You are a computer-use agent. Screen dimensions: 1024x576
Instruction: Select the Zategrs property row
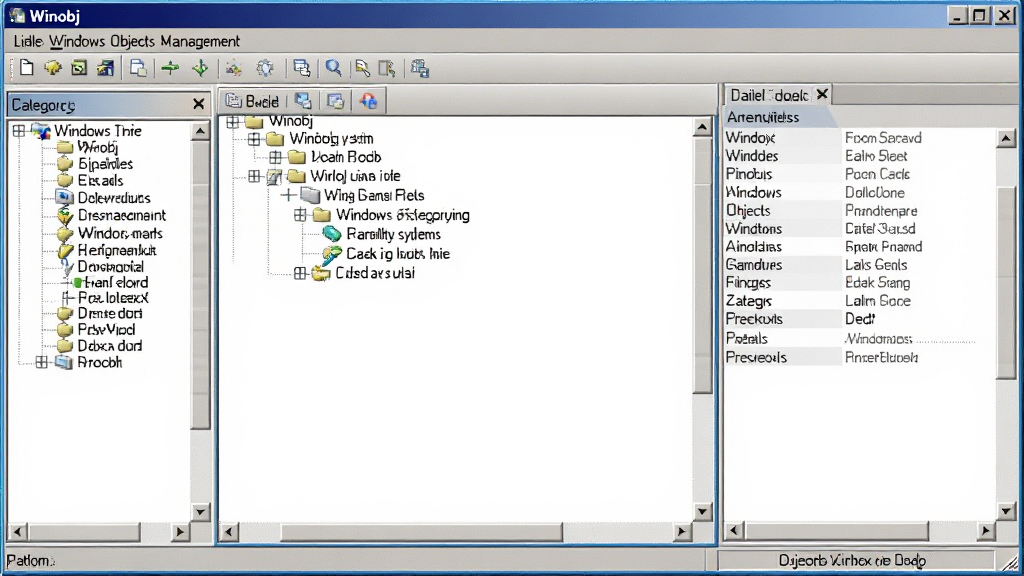[860, 301]
